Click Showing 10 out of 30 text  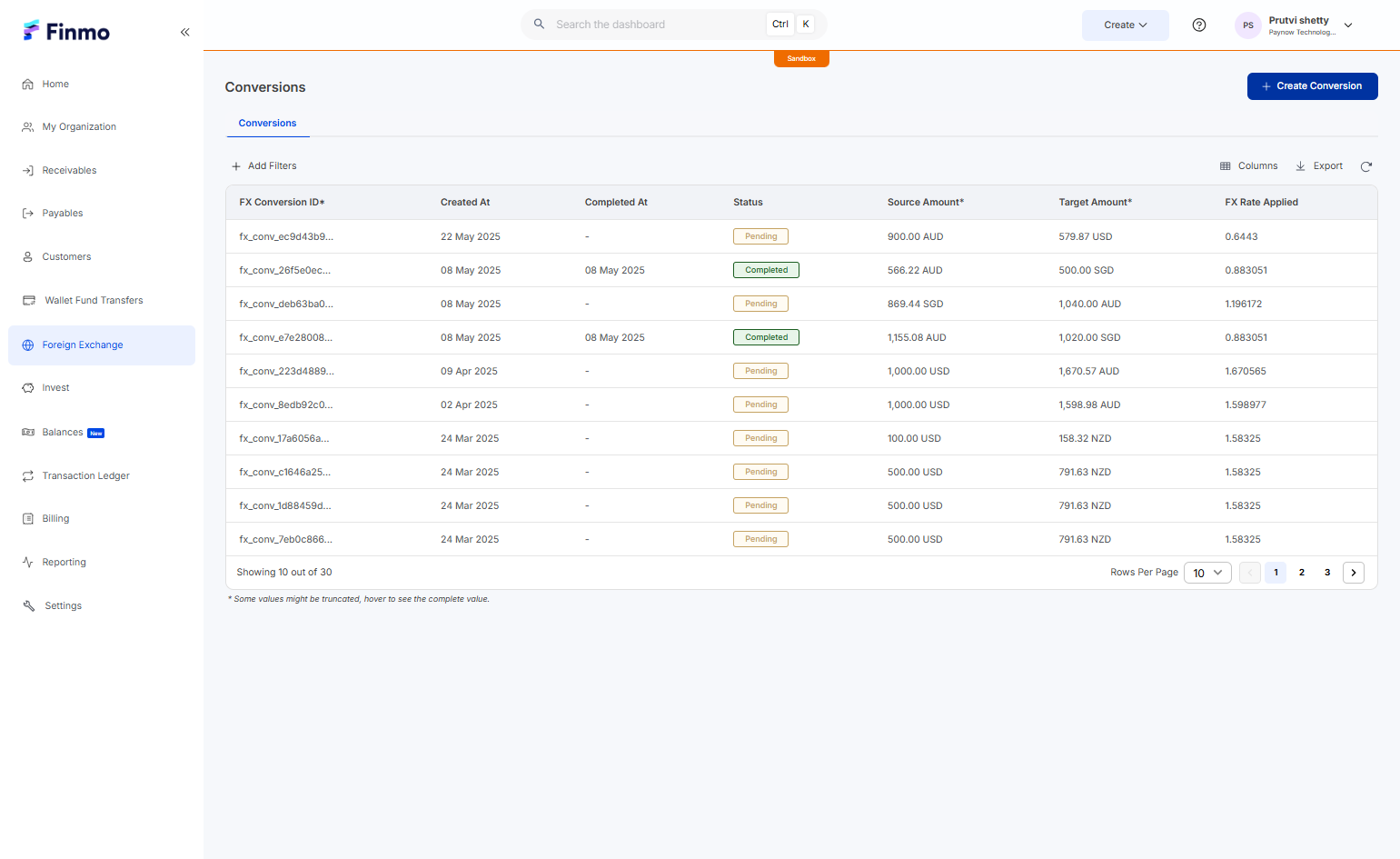pyautogui.click(x=284, y=573)
